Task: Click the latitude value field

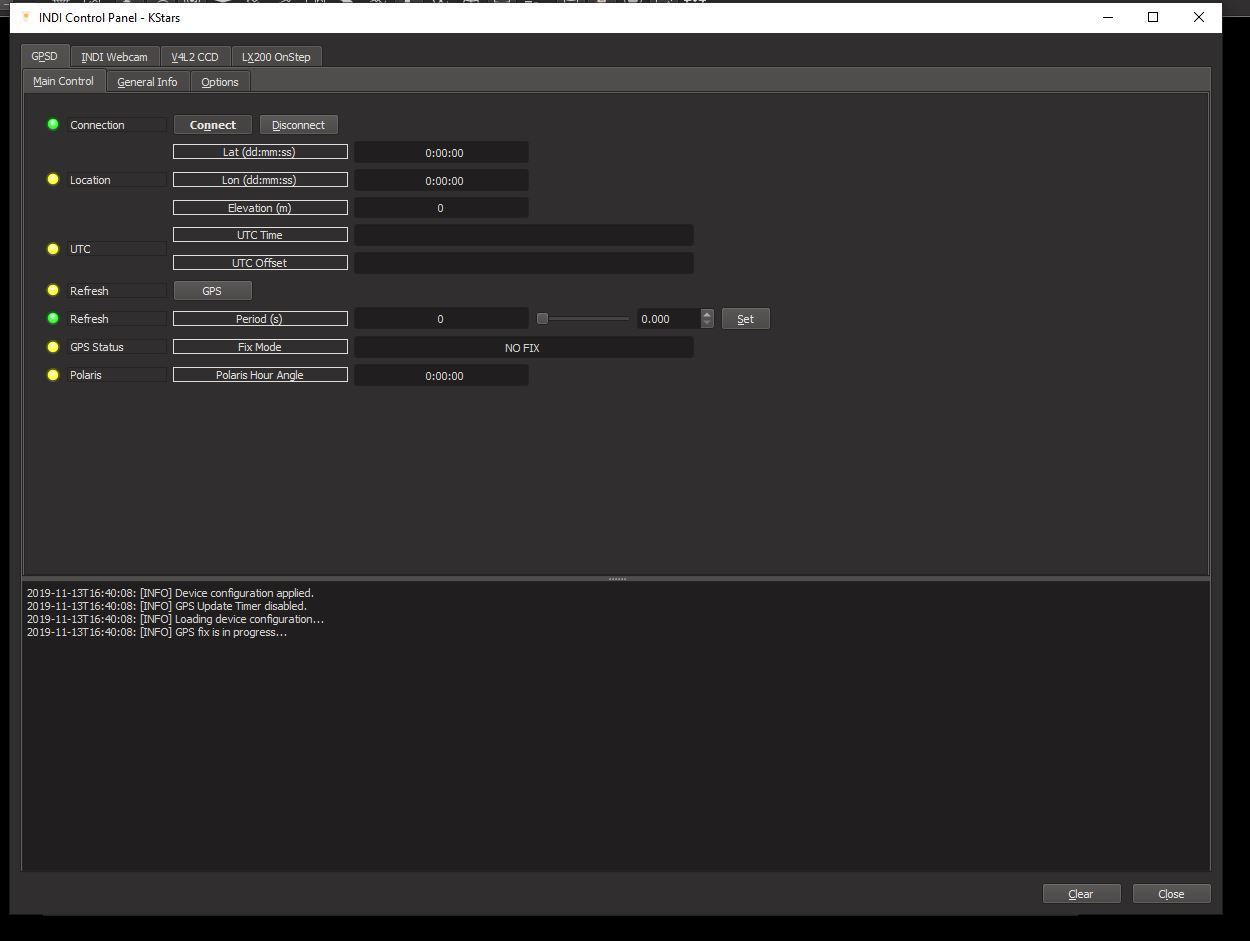Action: [x=441, y=153]
